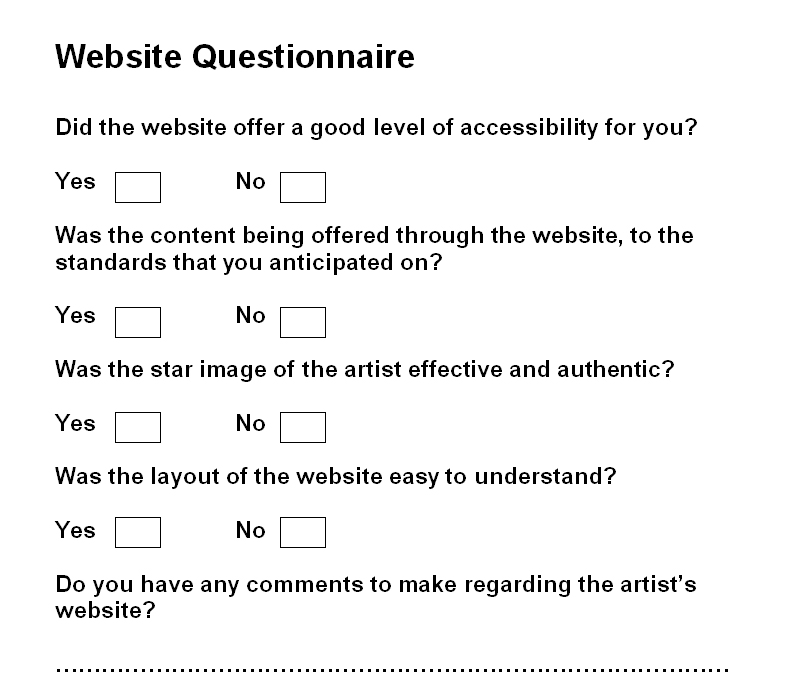This screenshot has width=800, height=700.
Task: Select Yes box for website layout question
Action: pos(138,532)
